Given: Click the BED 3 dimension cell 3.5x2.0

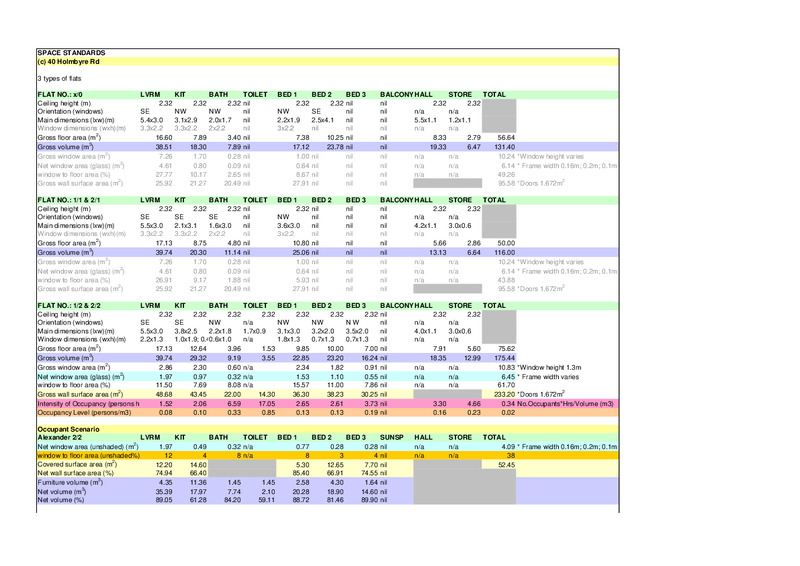Looking at the screenshot, I should (357, 332).
